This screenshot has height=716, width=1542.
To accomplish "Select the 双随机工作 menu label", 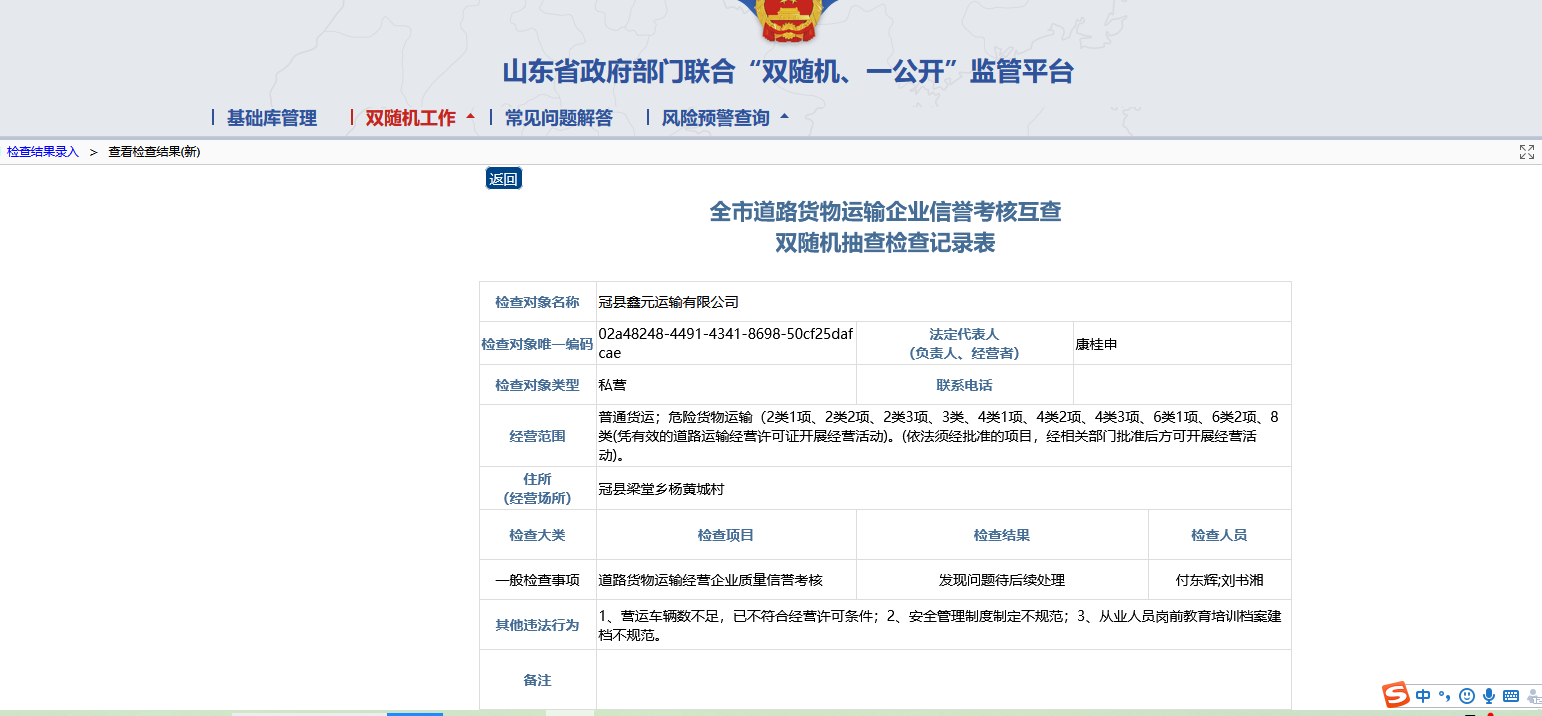I will click(410, 118).
